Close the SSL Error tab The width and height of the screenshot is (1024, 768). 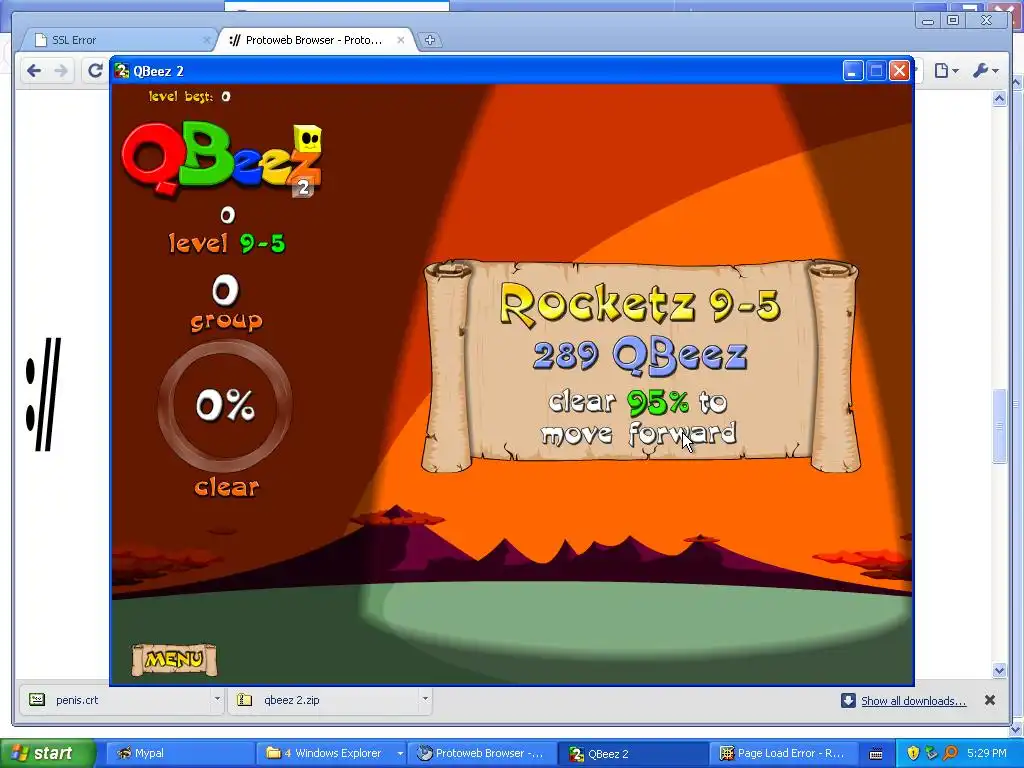click(x=206, y=40)
